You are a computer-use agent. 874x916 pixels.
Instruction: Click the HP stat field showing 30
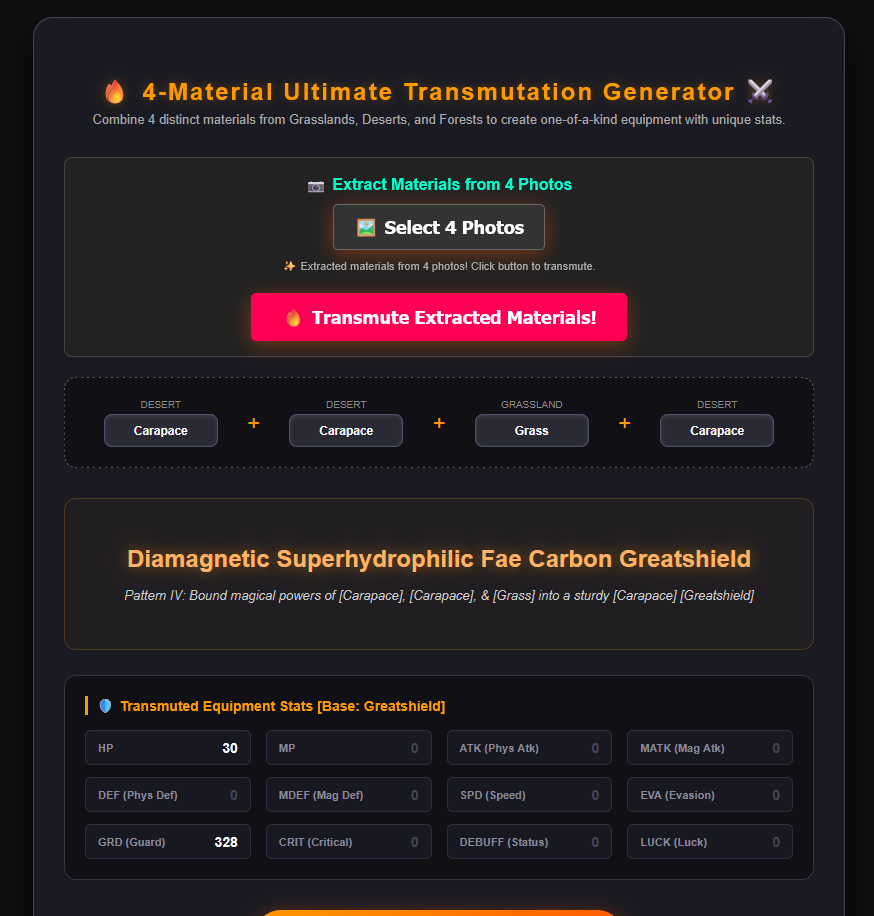click(x=168, y=748)
